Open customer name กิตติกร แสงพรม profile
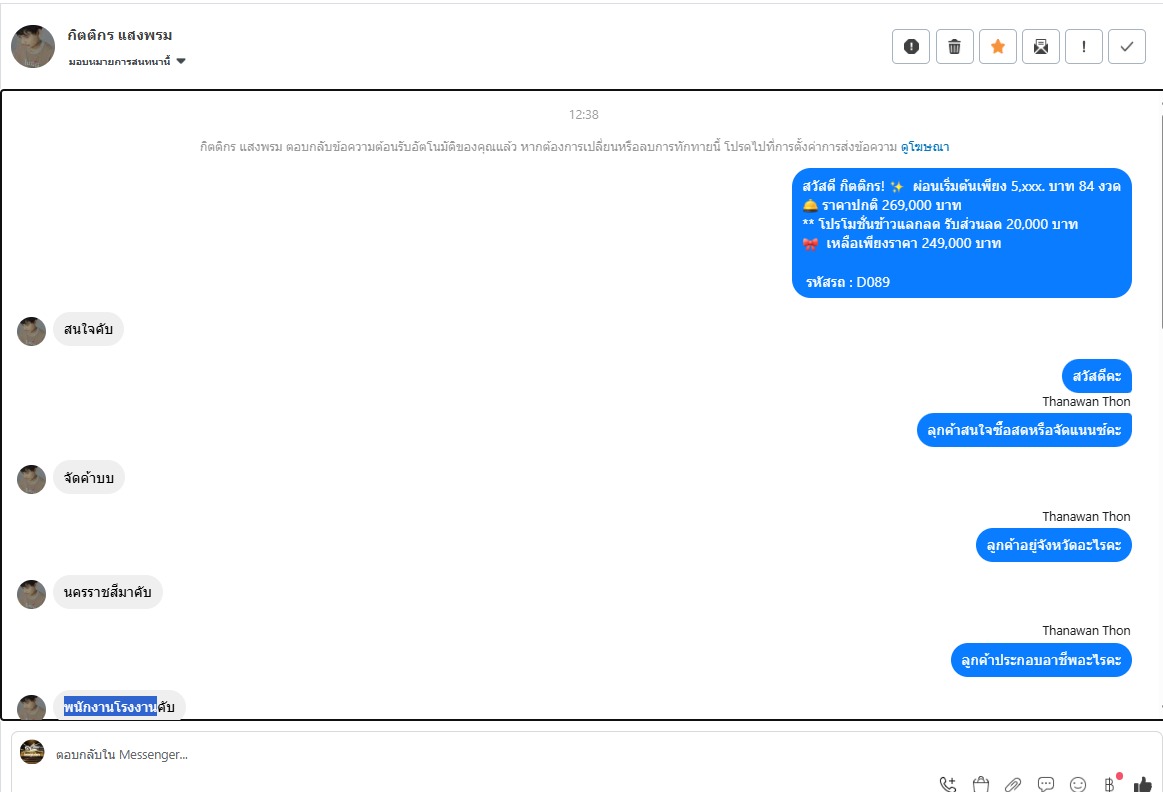 pos(120,35)
